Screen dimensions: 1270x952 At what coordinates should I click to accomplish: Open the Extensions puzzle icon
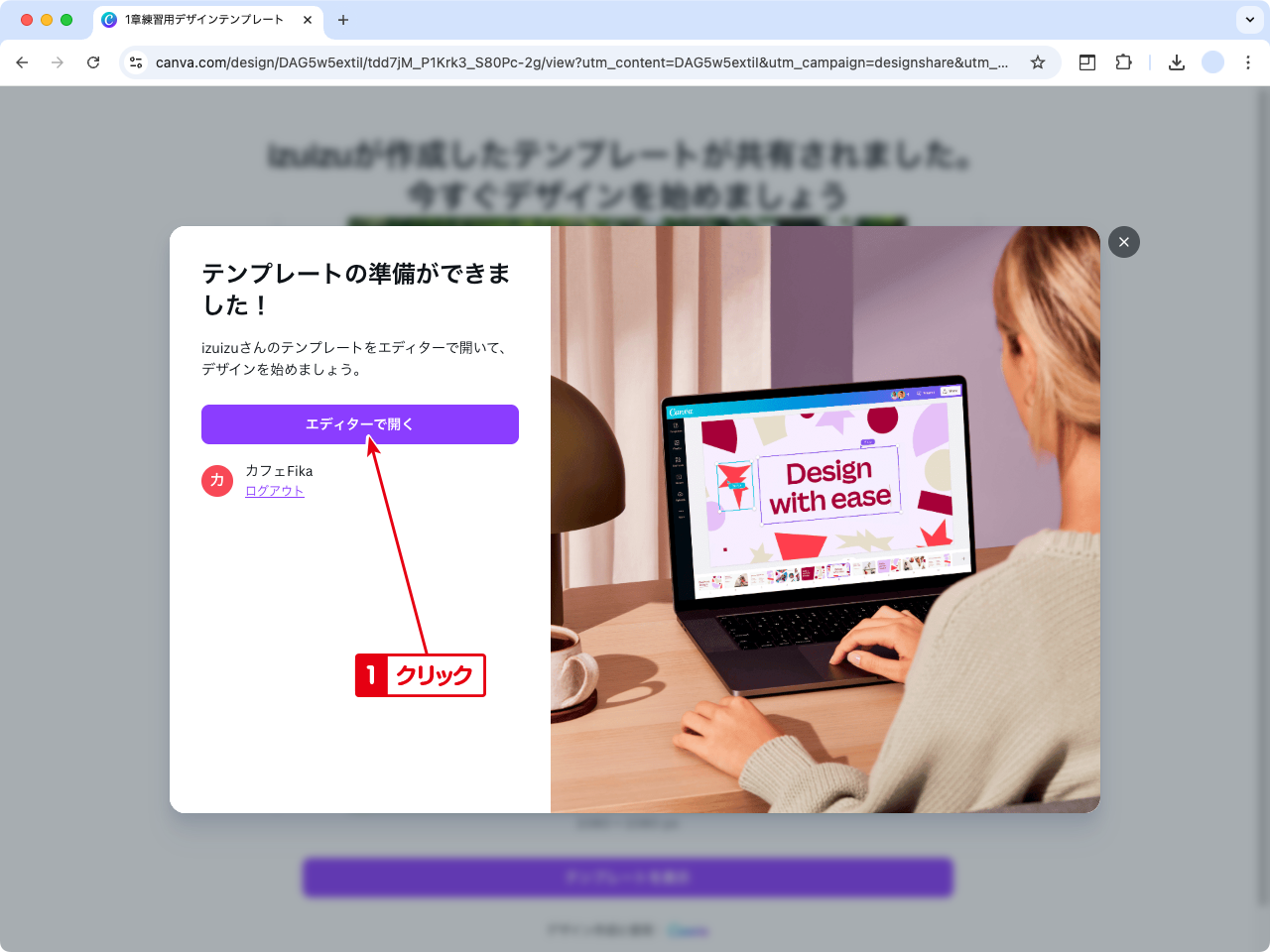click(x=1123, y=62)
